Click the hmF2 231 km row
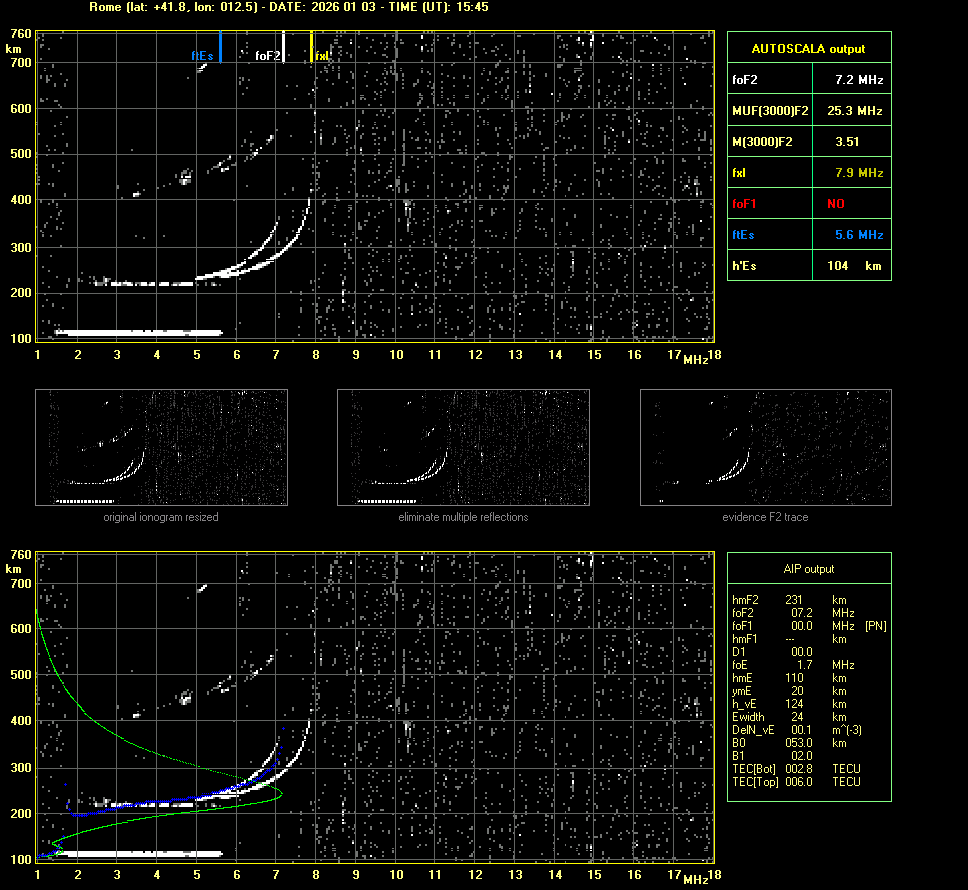968x890 pixels. [x=790, y=600]
